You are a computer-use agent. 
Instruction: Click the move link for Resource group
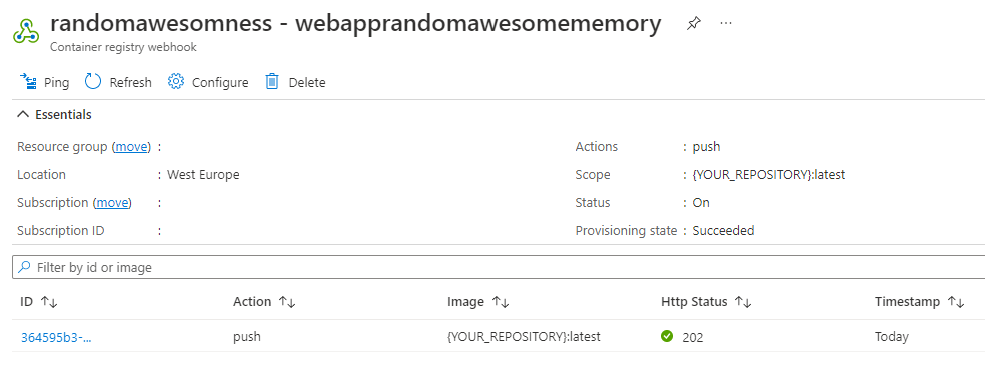(132, 147)
